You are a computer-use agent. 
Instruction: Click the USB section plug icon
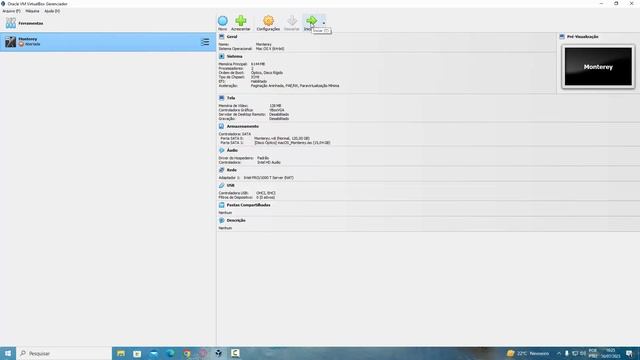222,185
